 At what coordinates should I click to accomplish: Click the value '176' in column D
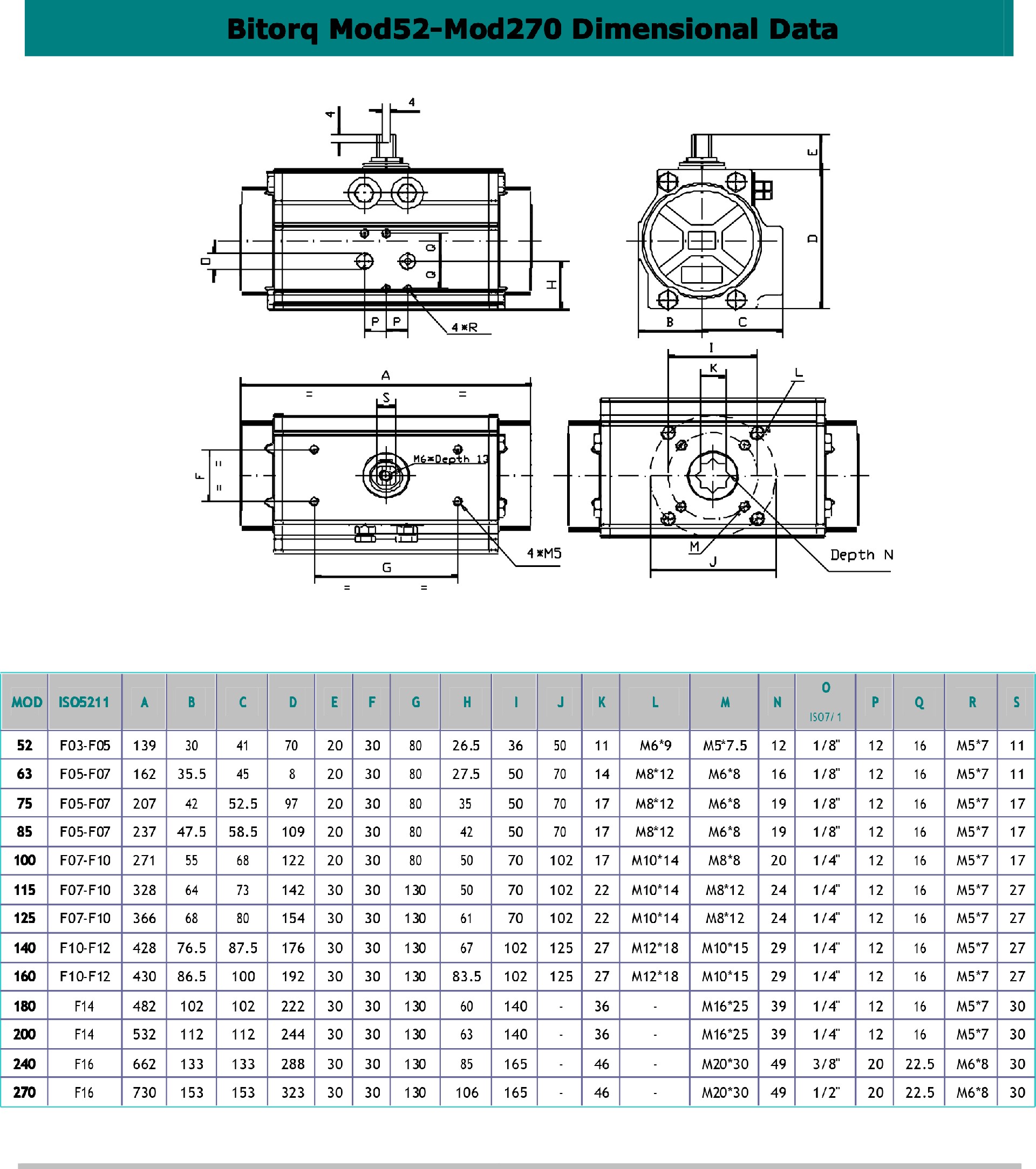point(293,948)
